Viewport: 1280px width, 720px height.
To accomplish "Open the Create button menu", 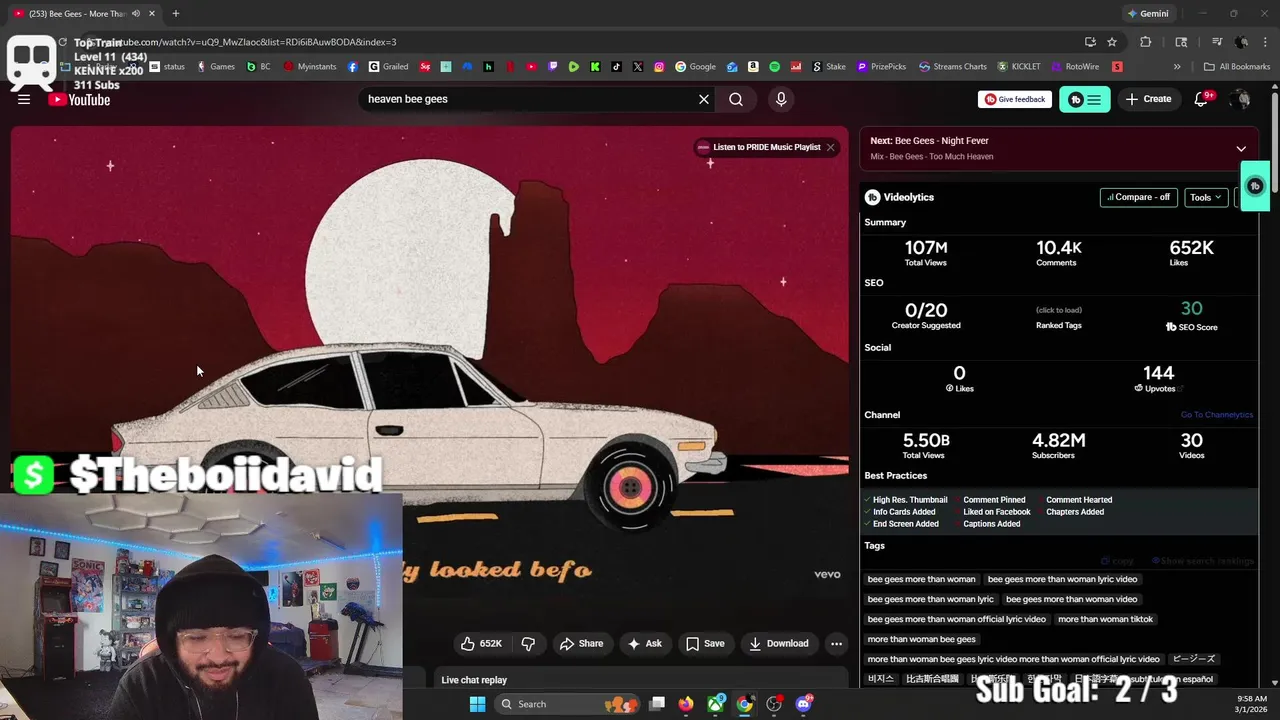I will click(1148, 99).
